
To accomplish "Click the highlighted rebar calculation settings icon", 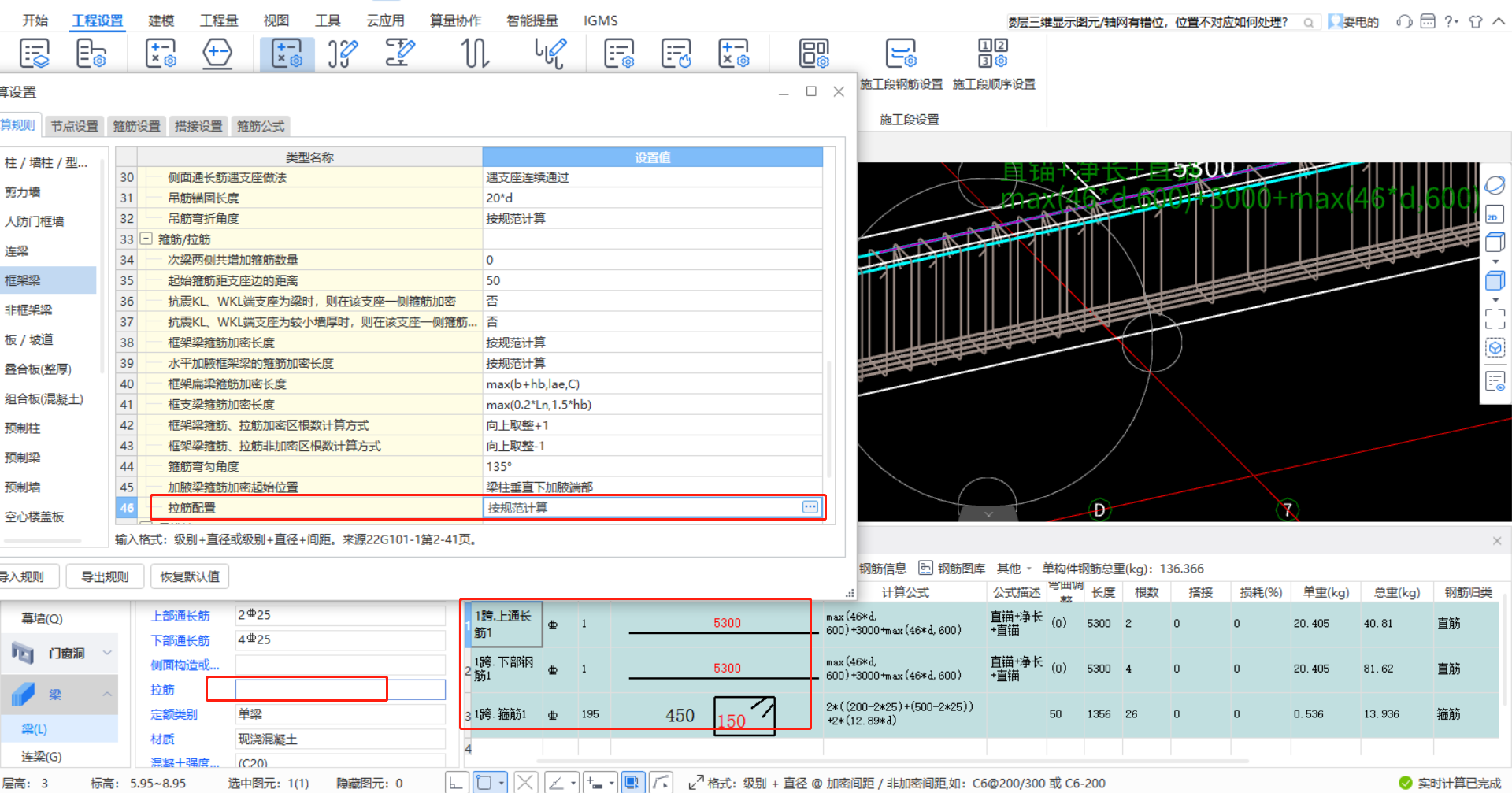I will (x=287, y=54).
